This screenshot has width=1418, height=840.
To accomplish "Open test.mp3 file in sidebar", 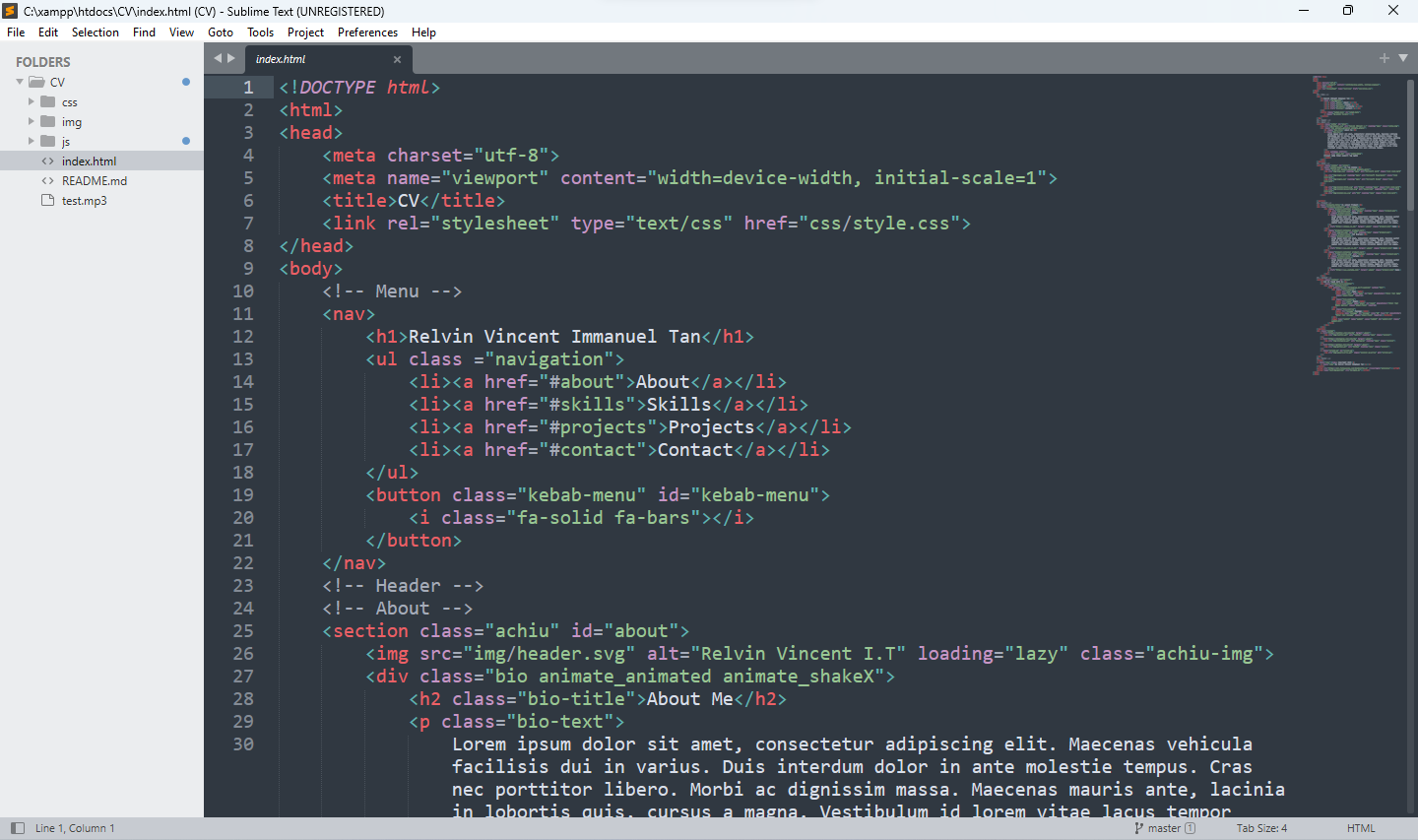I will 84,201.
